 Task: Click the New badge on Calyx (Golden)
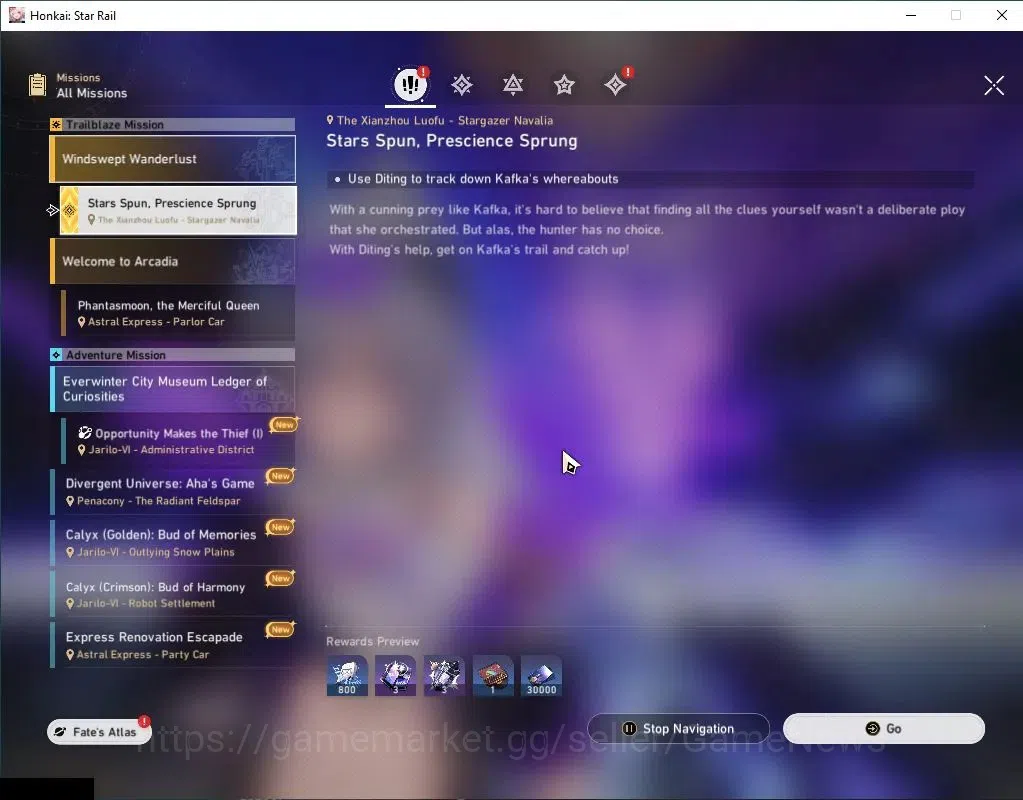(281, 527)
